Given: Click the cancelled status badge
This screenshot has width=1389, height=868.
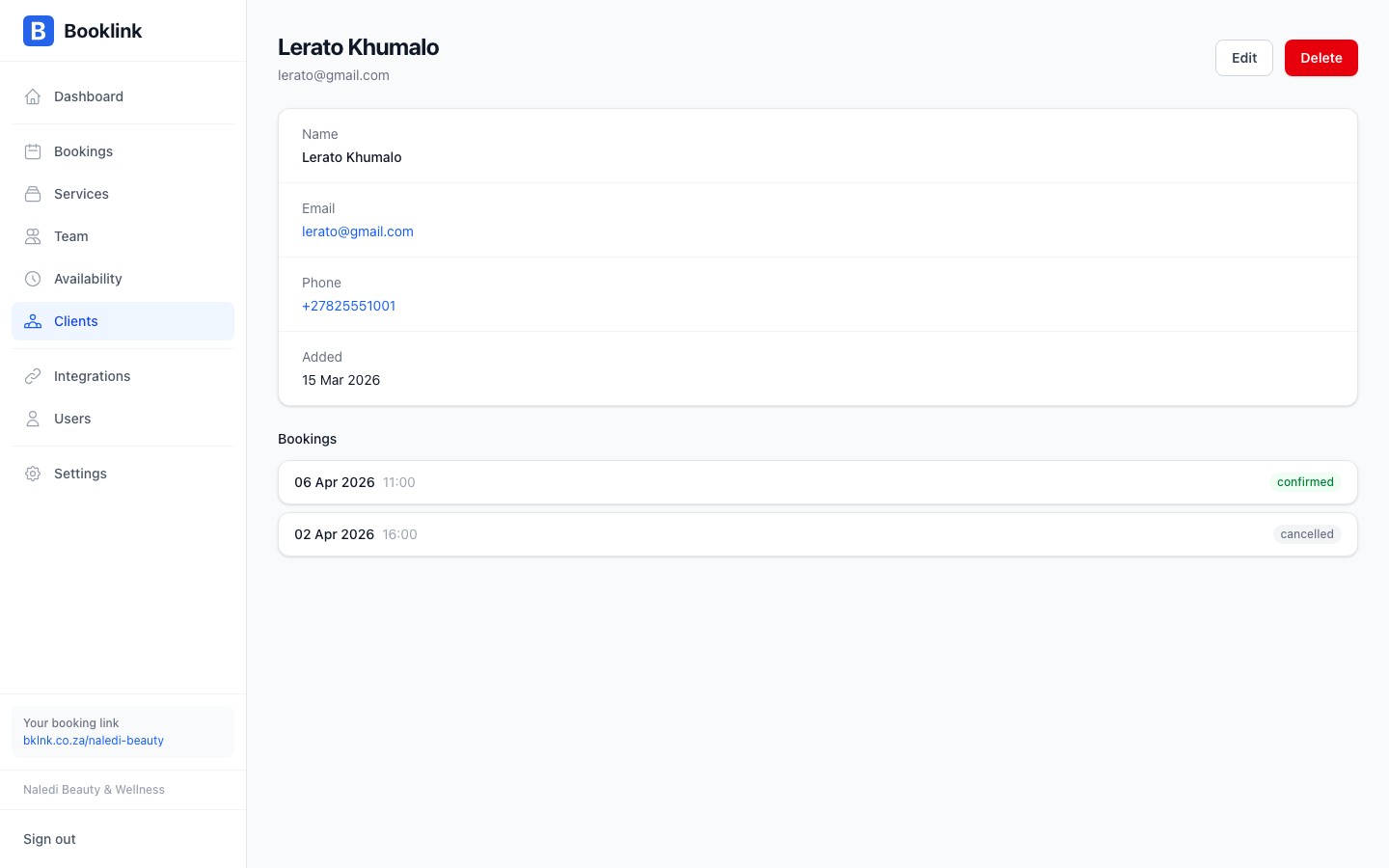Looking at the screenshot, I should tap(1306, 534).
